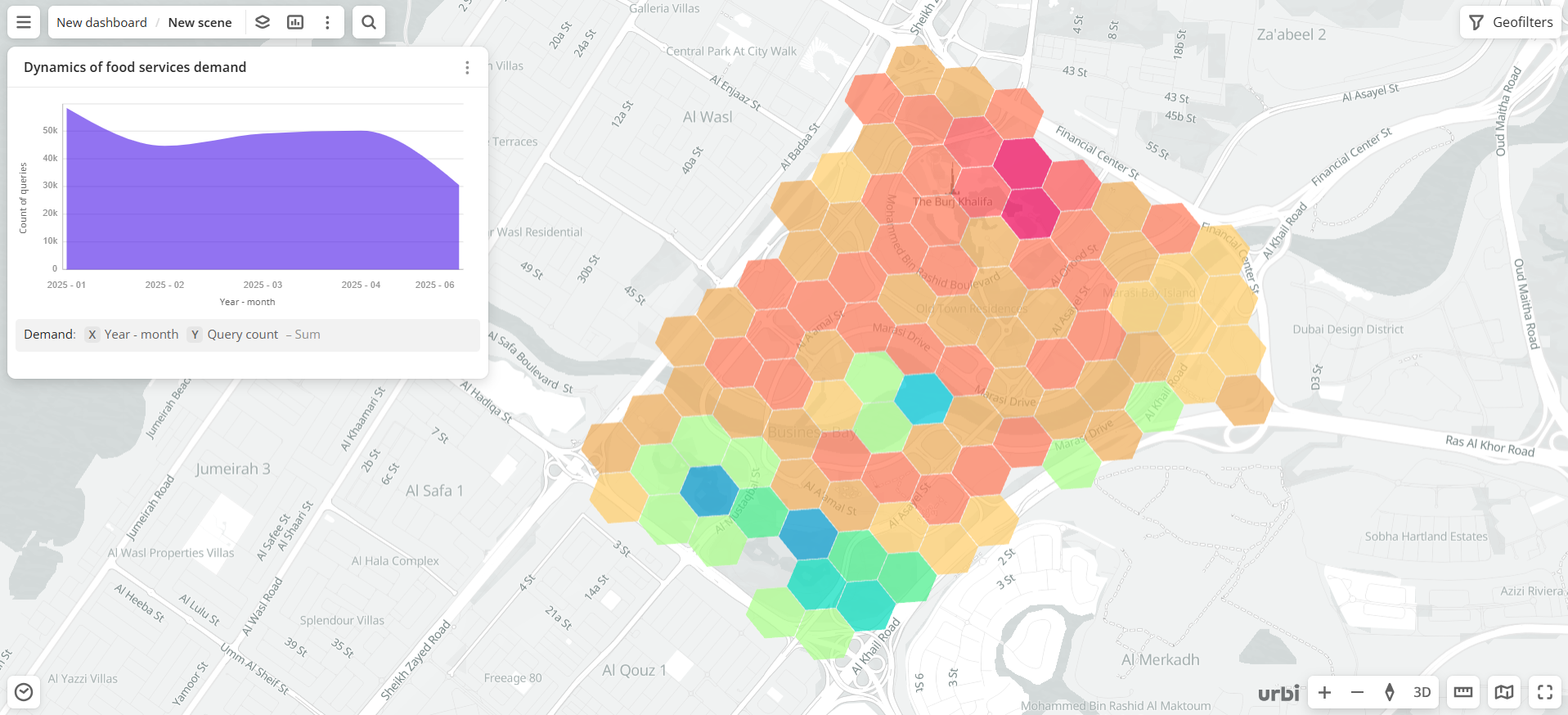Open the chart widget's kebab menu
Viewport: 1568px width, 715px height.
tap(467, 68)
